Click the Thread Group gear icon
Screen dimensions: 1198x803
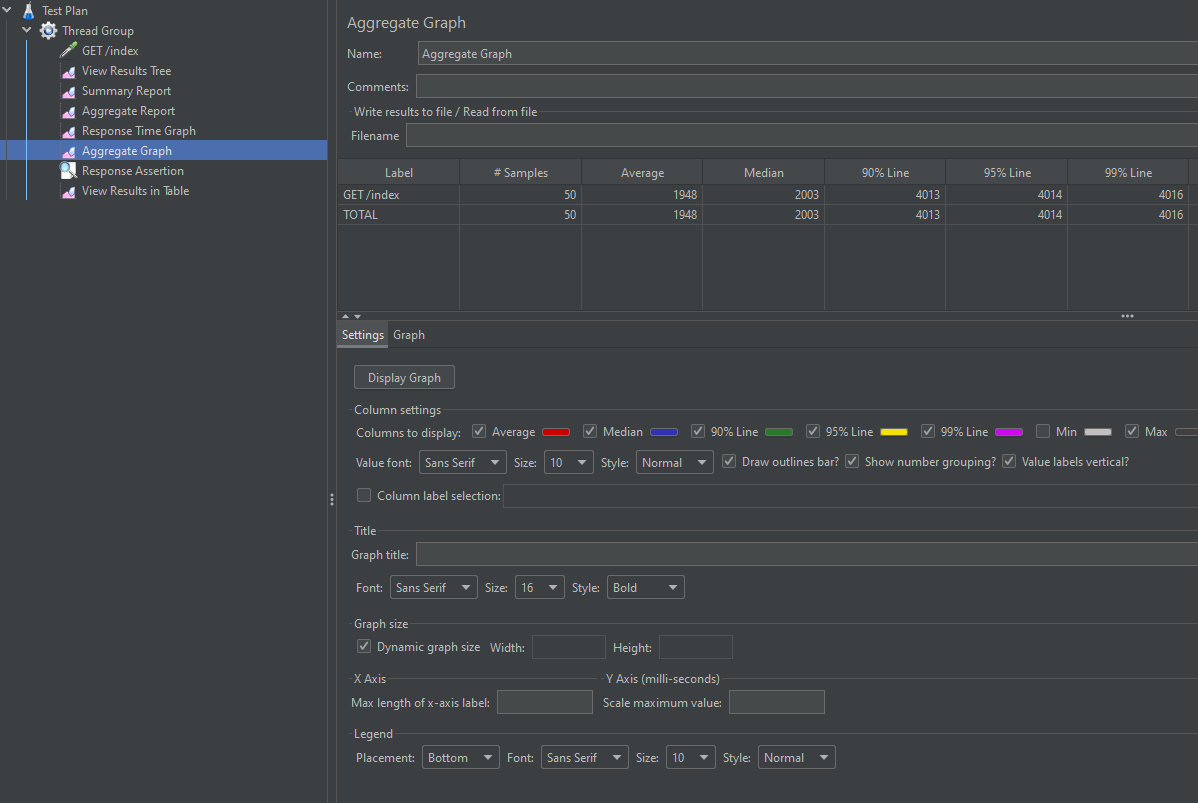[x=48, y=31]
